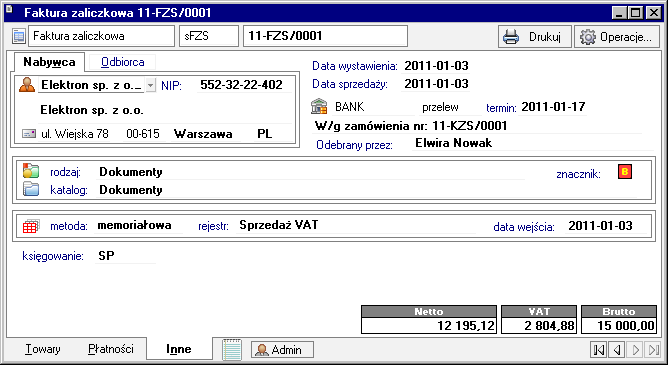Click the Admin user button
Image resolution: width=668 pixels, height=365 pixels.
coord(282,350)
